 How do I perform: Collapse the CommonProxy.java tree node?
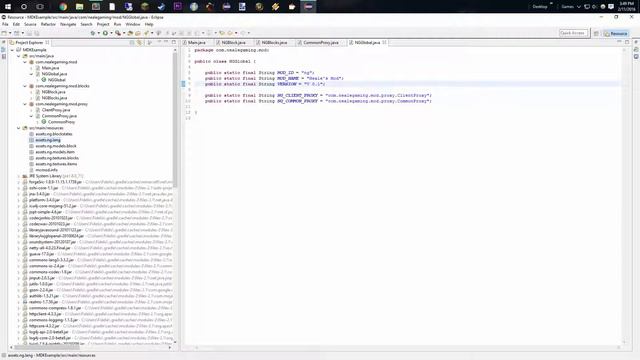(x=31, y=116)
